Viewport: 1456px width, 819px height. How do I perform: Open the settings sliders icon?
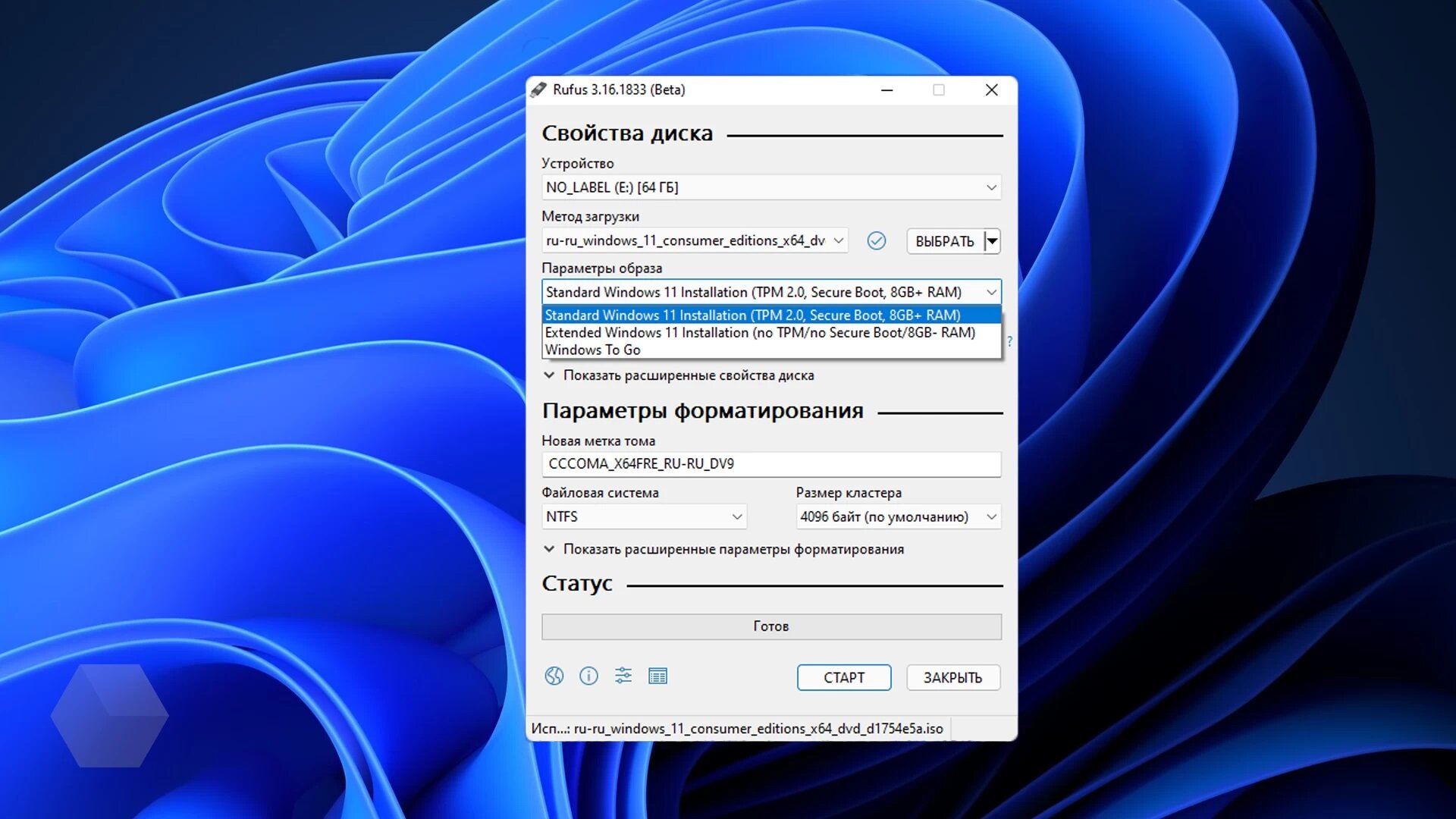[x=623, y=676]
